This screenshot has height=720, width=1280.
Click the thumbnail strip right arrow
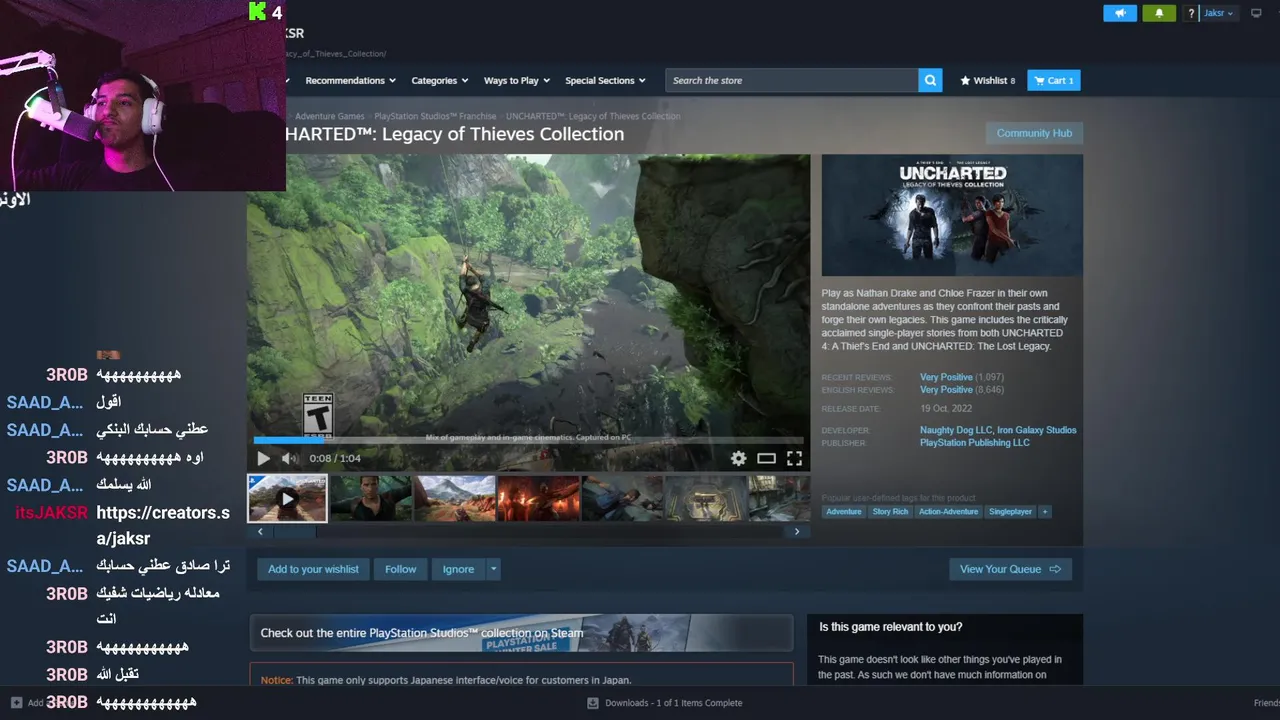click(x=797, y=532)
